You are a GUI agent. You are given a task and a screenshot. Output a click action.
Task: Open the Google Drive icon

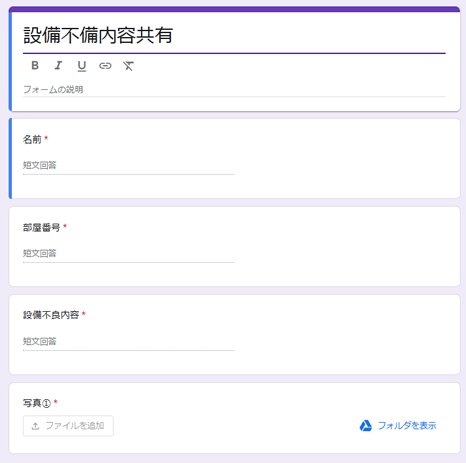click(x=366, y=426)
